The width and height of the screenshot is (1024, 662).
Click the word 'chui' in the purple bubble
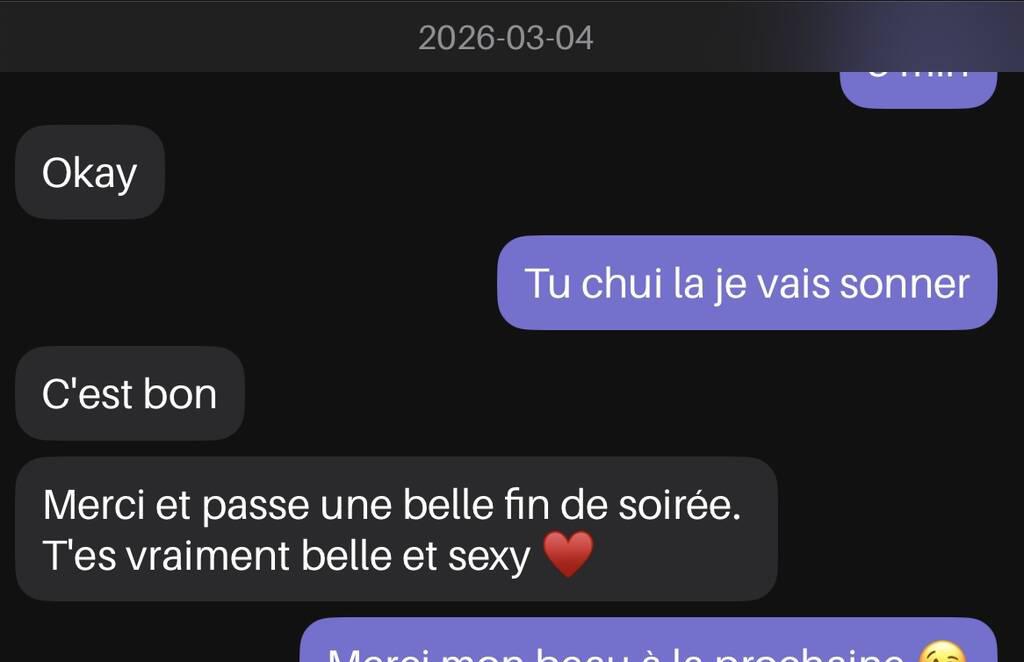tap(622, 283)
